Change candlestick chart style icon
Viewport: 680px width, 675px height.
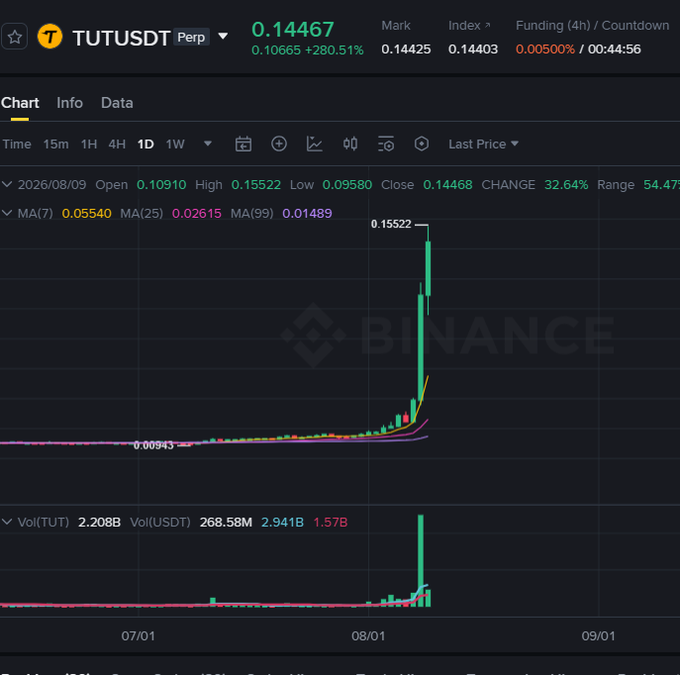(350, 144)
